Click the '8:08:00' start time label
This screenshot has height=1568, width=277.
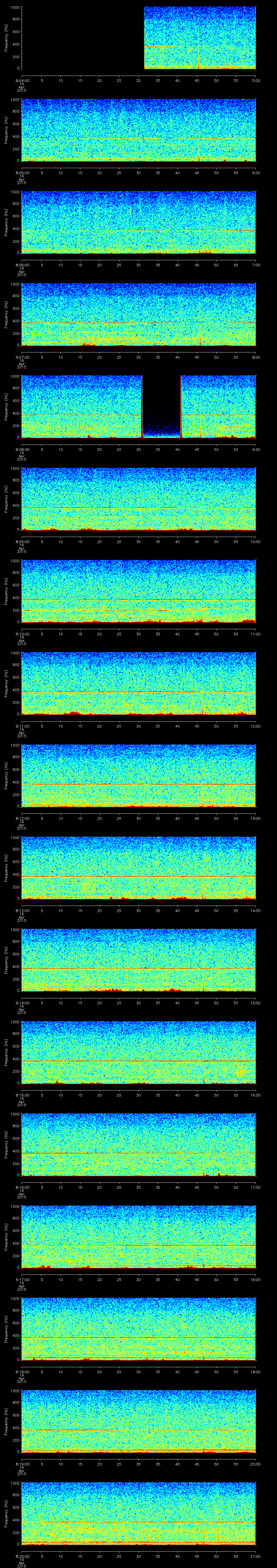click(22, 449)
